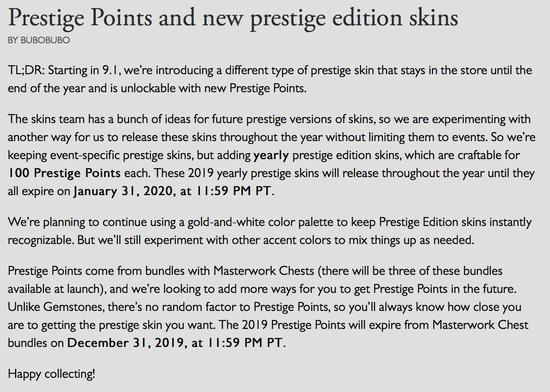Click the Happy collecting! closing line
Viewport: 550px width, 392px height.
(51, 374)
